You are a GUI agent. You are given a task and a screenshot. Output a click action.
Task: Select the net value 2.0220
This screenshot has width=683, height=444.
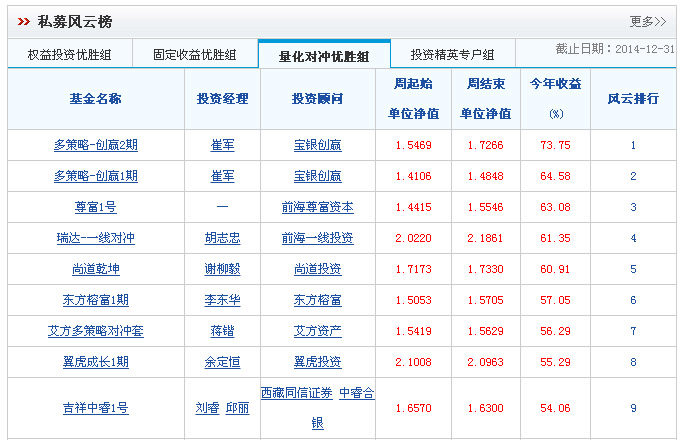click(x=413, y=238)
